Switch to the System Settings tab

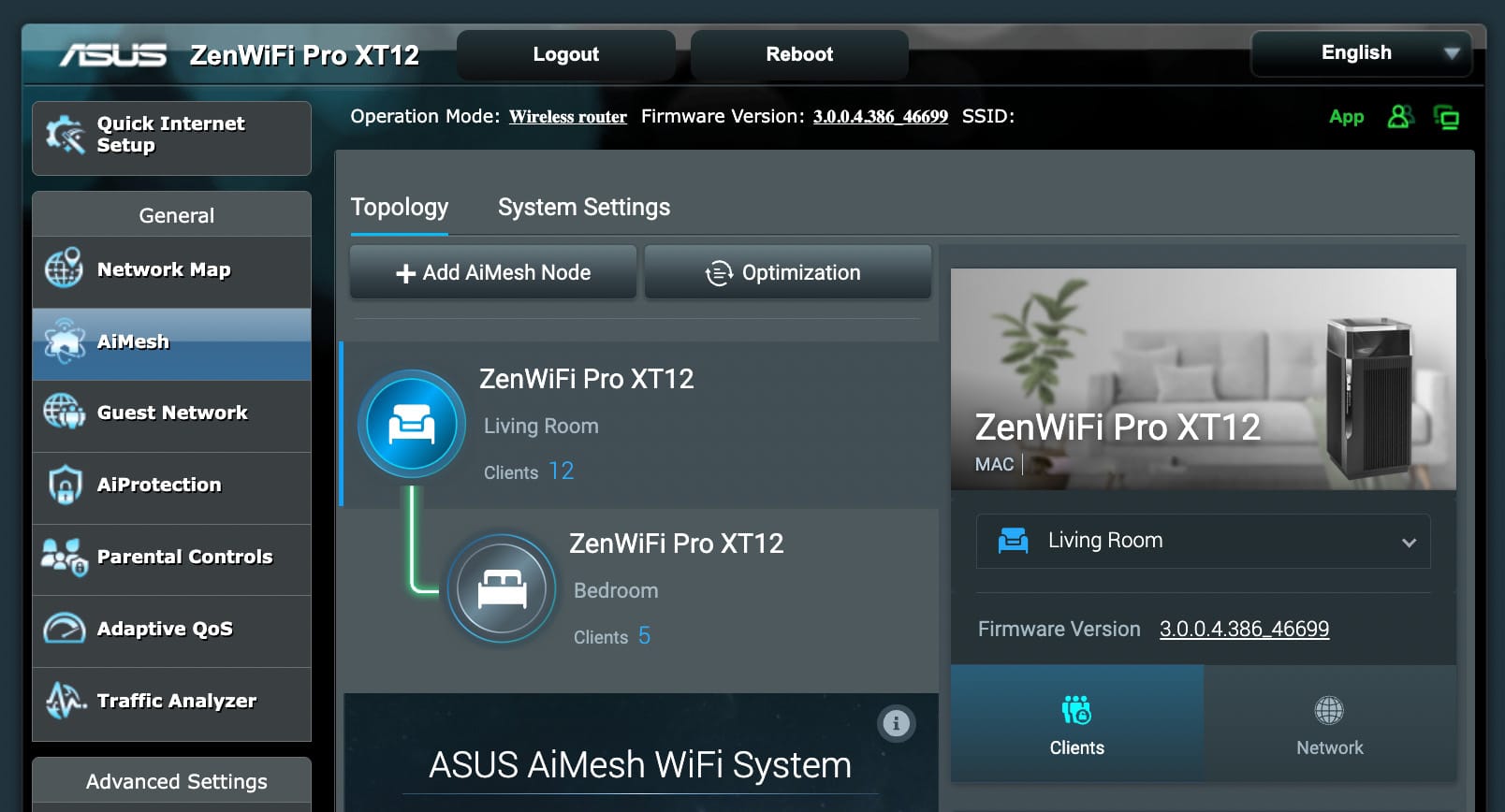coord(583,208)
